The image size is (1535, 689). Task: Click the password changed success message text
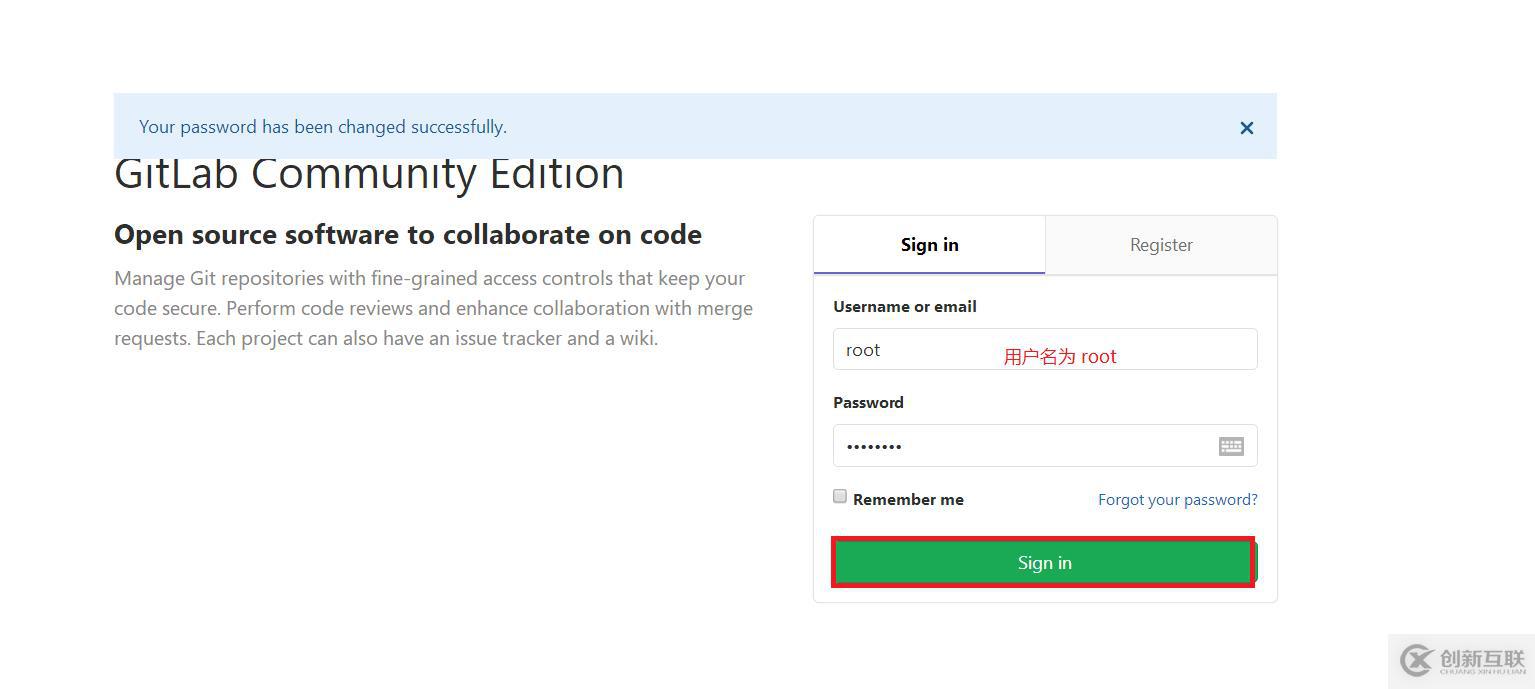[x=323, y=127]
